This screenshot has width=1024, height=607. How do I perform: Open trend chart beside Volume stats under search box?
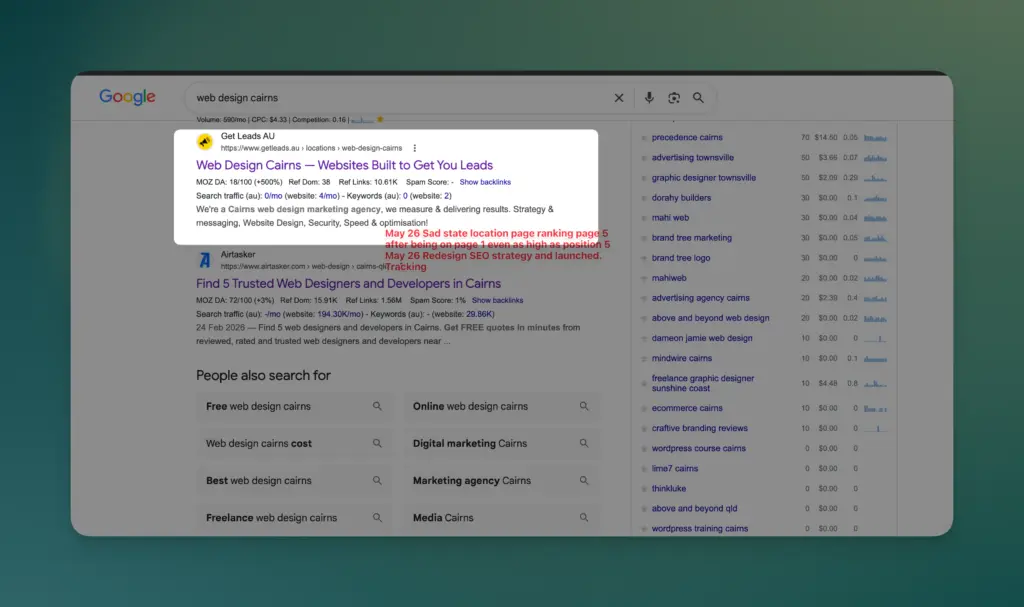point(362,120)
